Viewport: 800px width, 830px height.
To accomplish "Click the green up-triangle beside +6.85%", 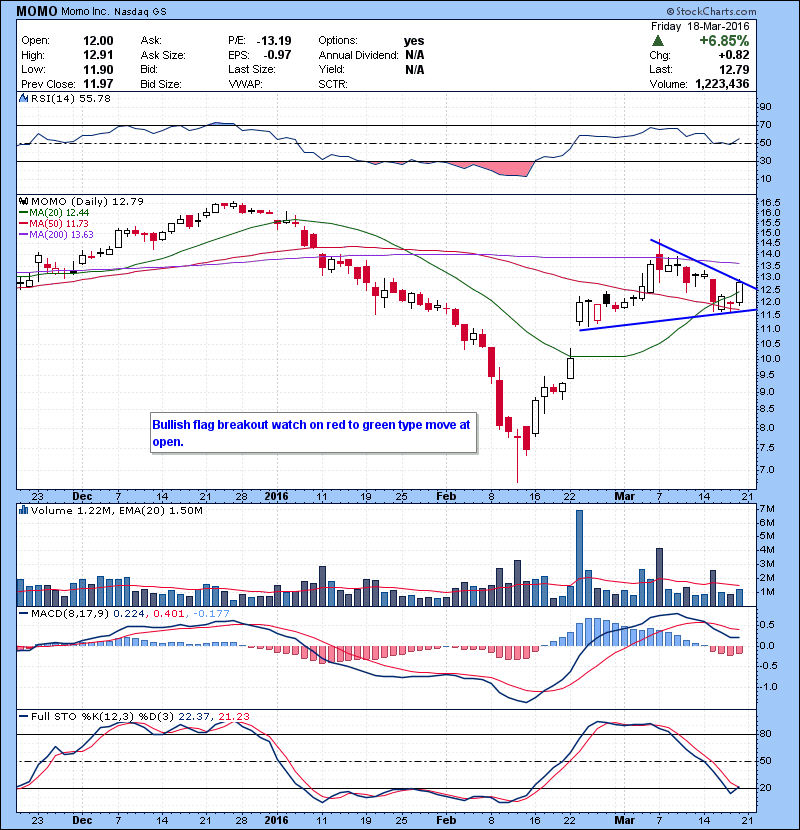I will click(658, 41).
